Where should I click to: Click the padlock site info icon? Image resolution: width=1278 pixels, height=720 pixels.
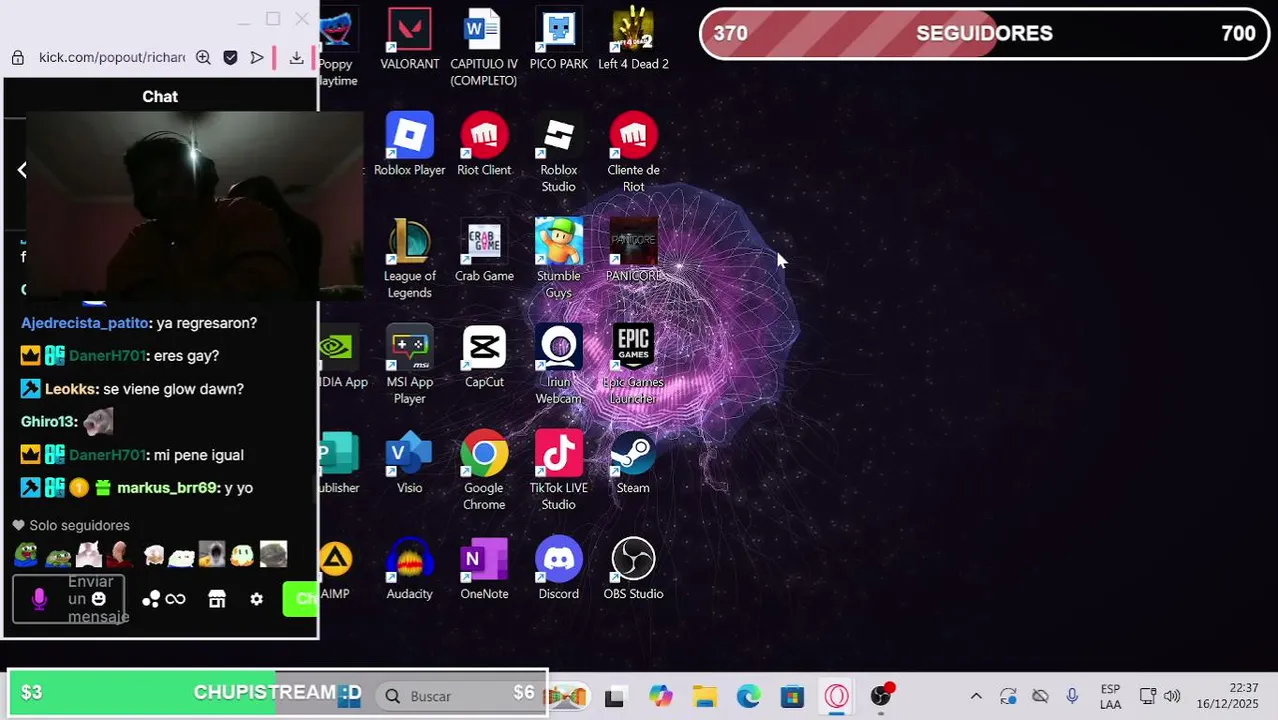[17, 58]
